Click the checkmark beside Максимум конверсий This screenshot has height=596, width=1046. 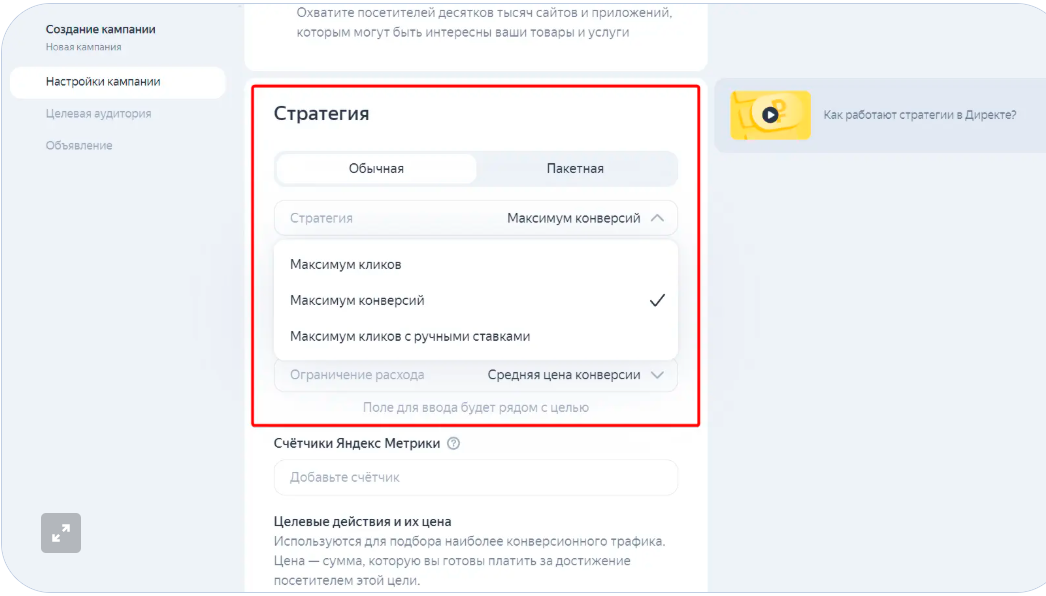[657, 299]
